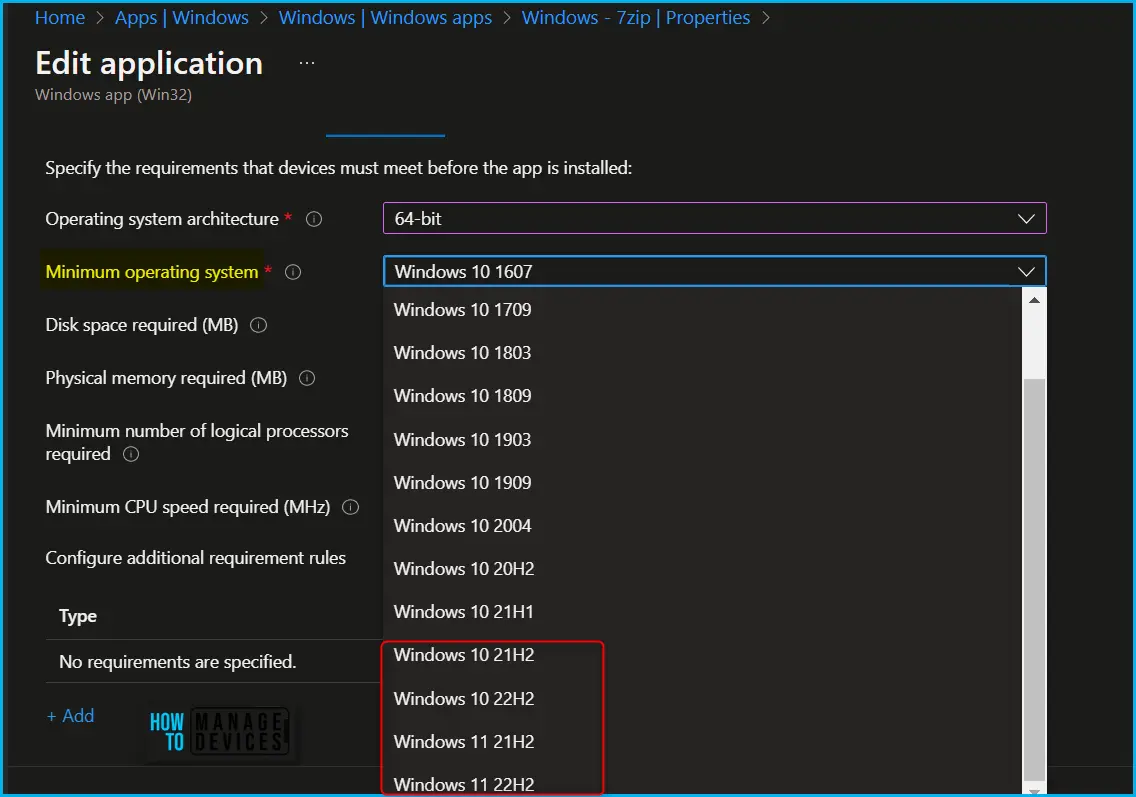
Task: Choose Windows 10 20H2 from list
Action: click(x=703, y=569)
